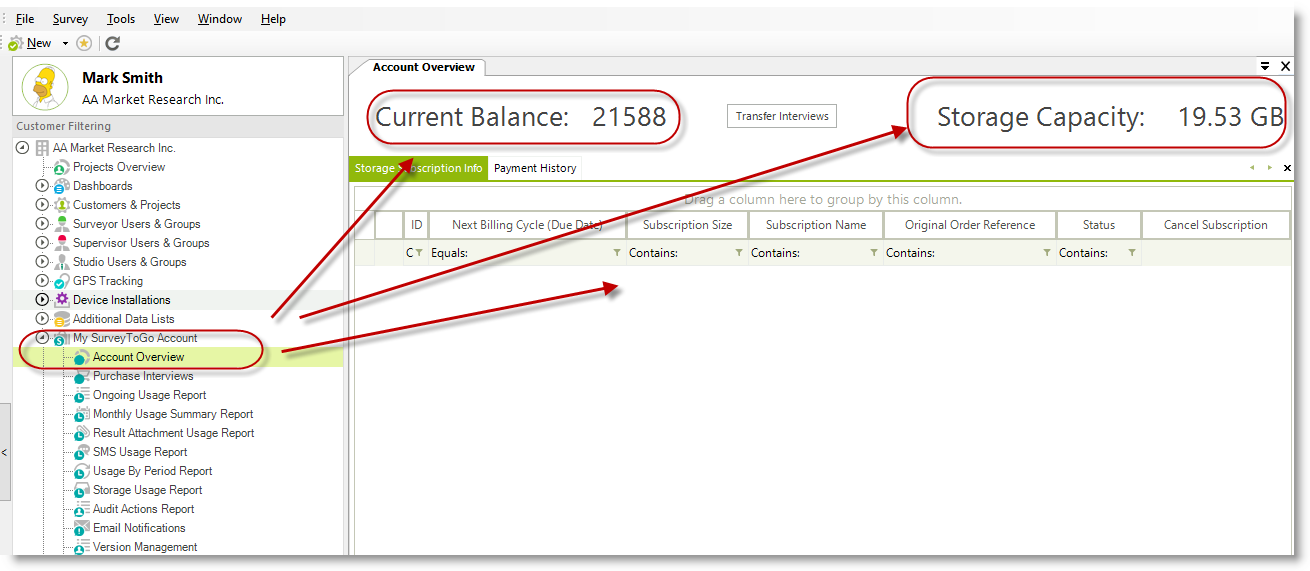Image resolution: width=1310 pixels, height=571 pixels.
Task: Switch to the Payment History tab
Action: 535,168
